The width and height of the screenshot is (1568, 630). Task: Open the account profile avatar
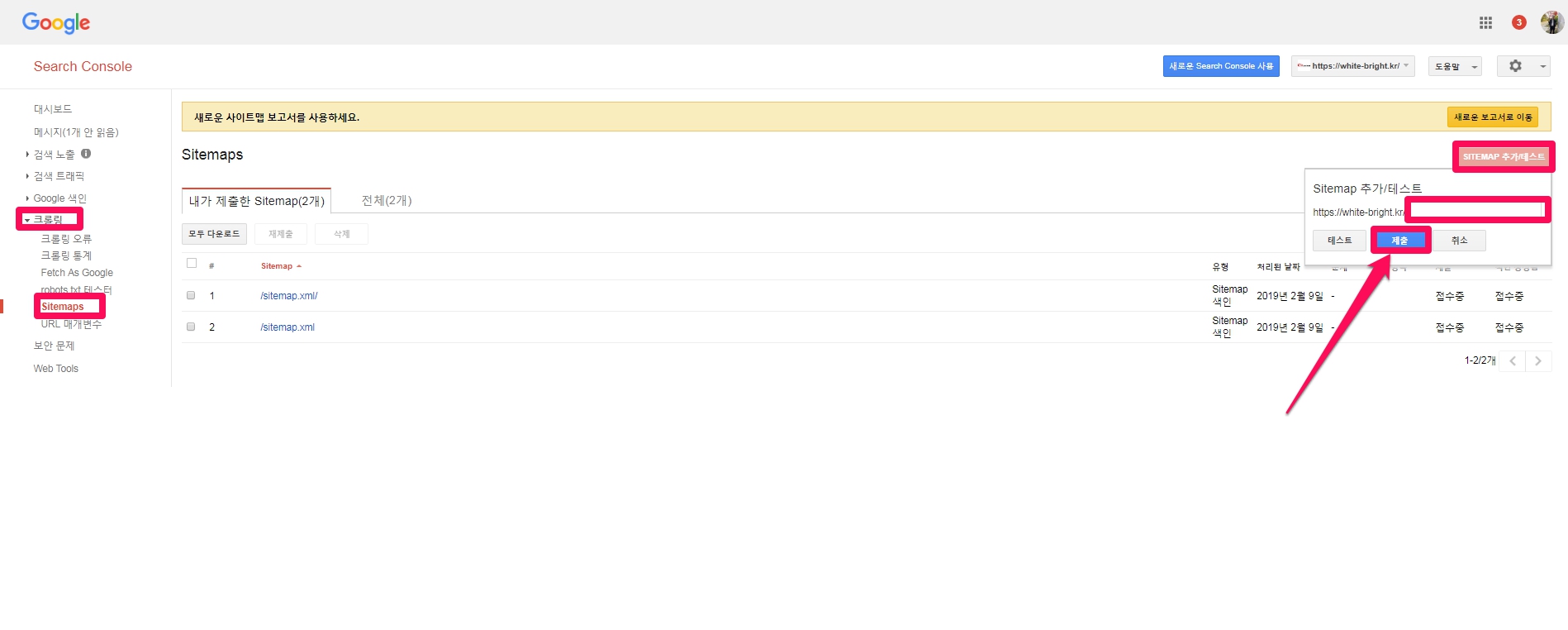[1551, 23]
